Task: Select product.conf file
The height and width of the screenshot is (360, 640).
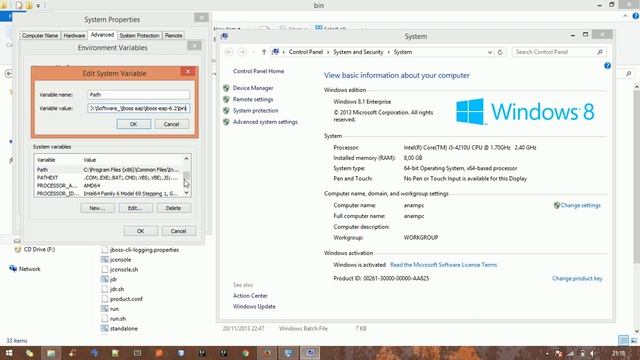Action: tap(122, 299)
